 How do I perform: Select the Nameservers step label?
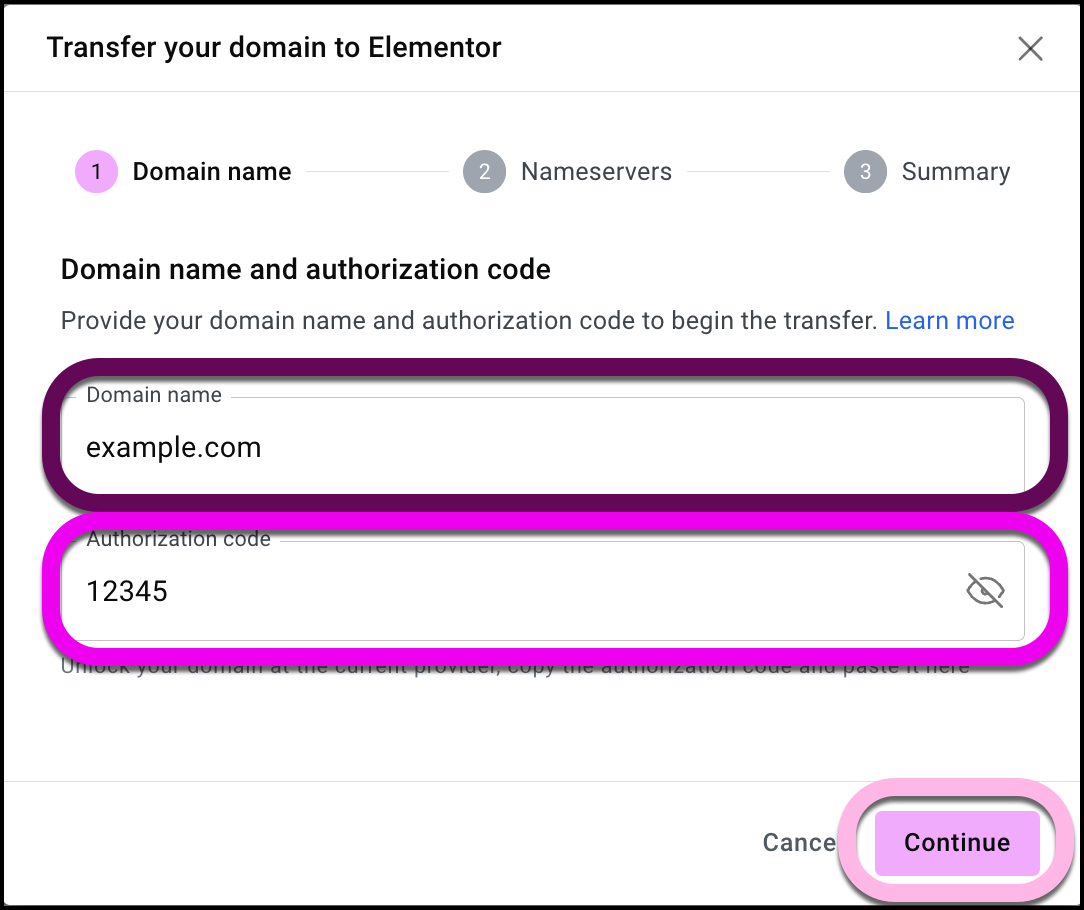(596, 171)
